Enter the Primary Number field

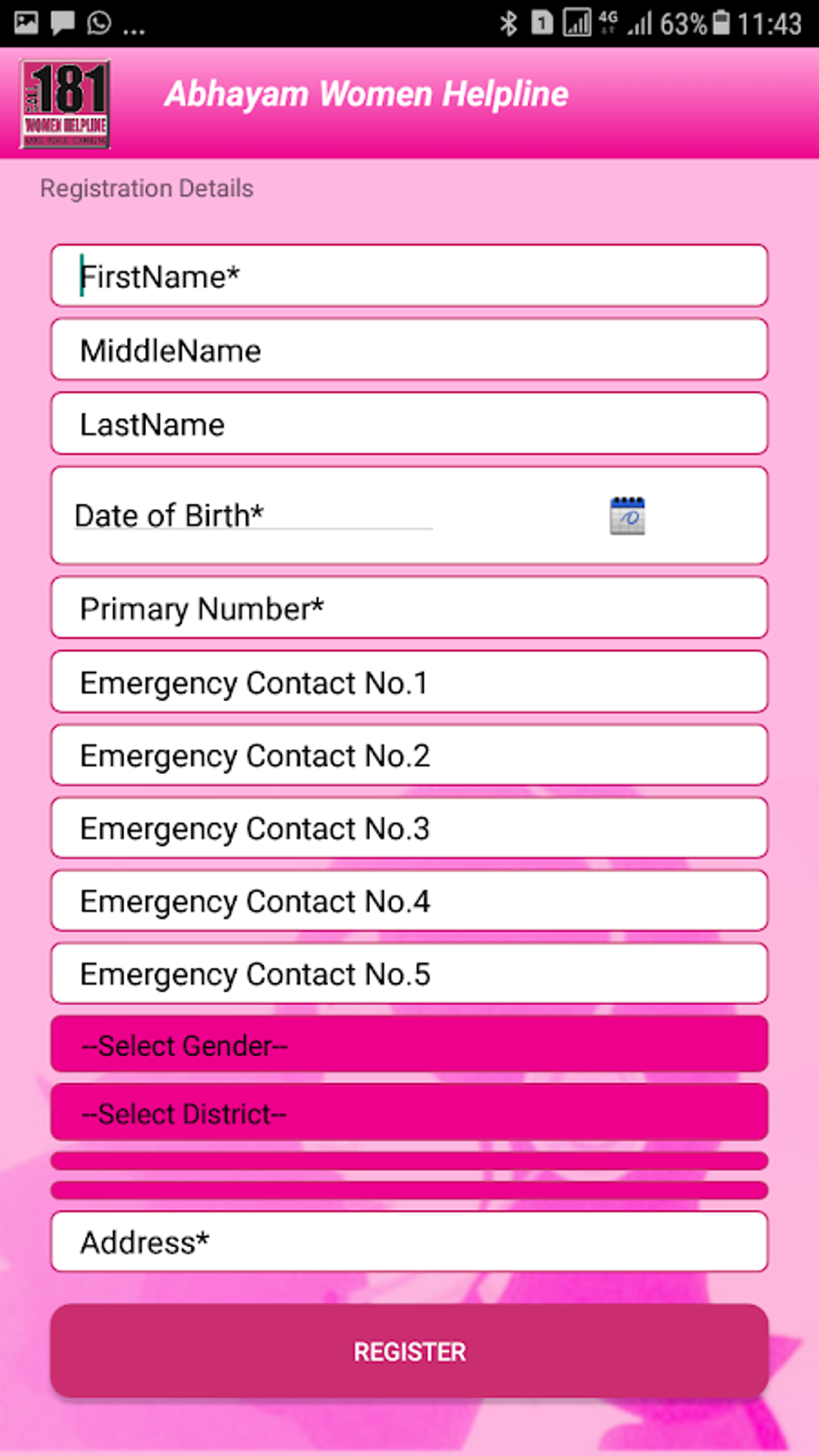pyautogui.click(x=409, y=608)
